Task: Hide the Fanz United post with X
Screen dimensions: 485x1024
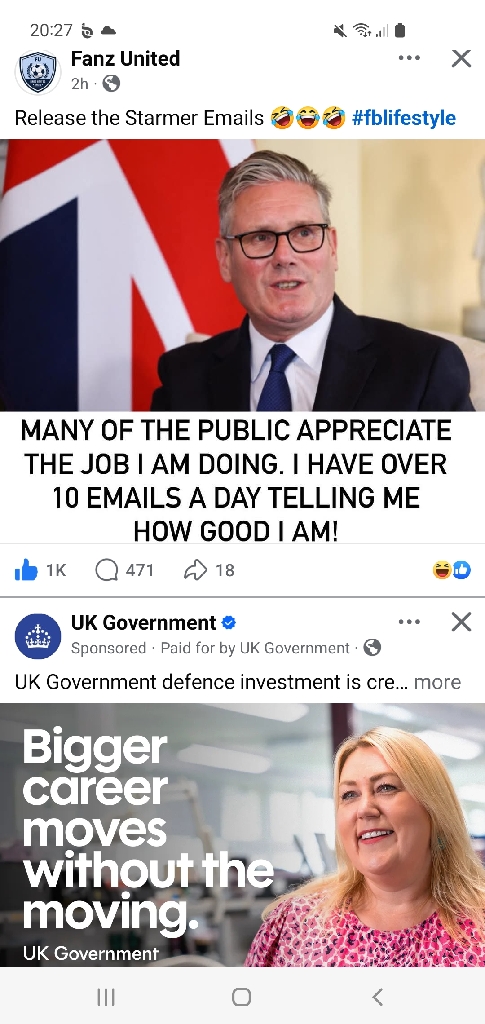Action: pyautogui.click(x=462, y=58)
